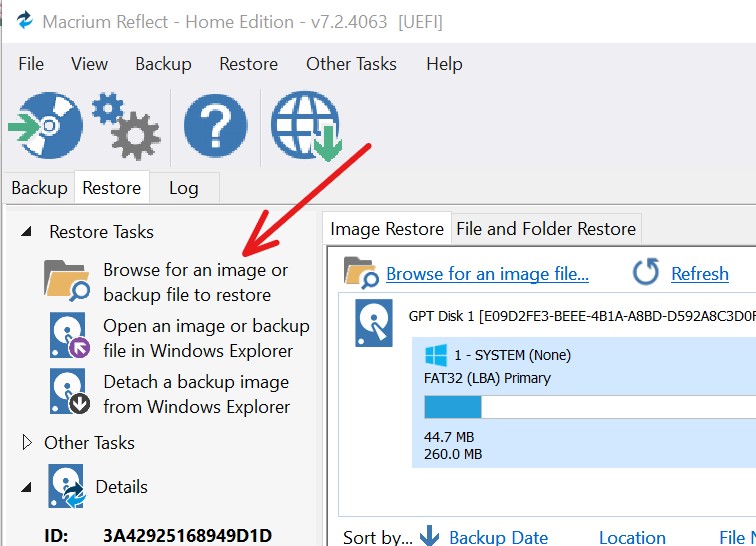Open the Restore menu
The height and width of the screenshot is (546, 756).
click(x=248, y=64)
